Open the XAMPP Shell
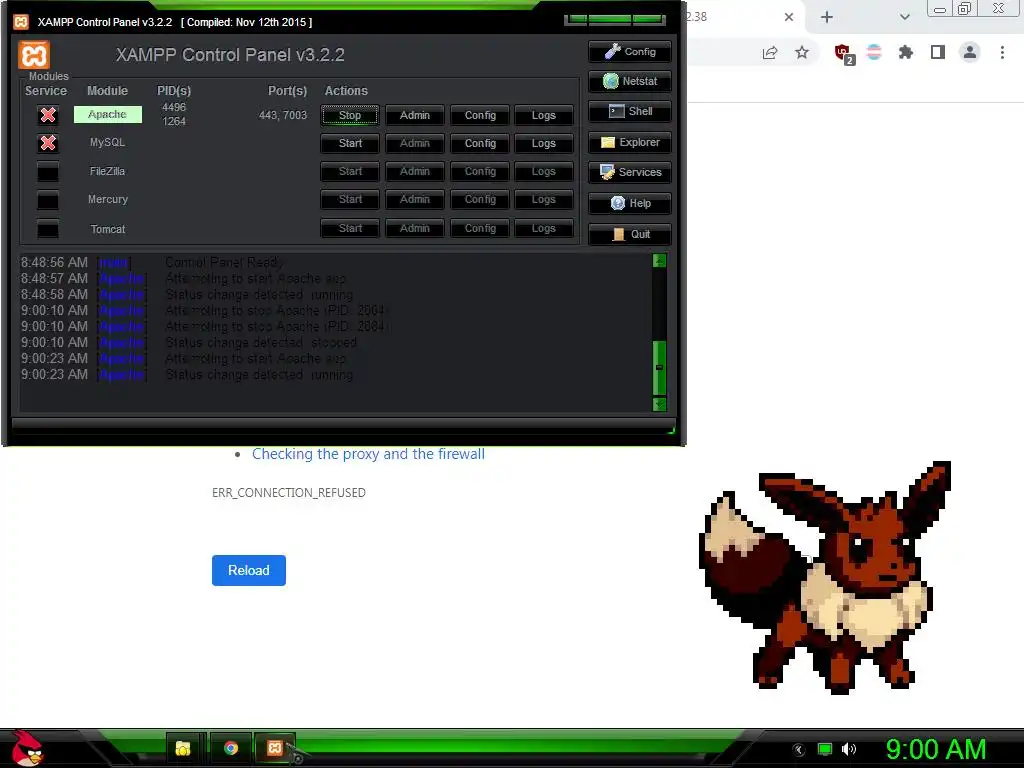Screen dimensions: 1024x768 [x=630, y=112]
